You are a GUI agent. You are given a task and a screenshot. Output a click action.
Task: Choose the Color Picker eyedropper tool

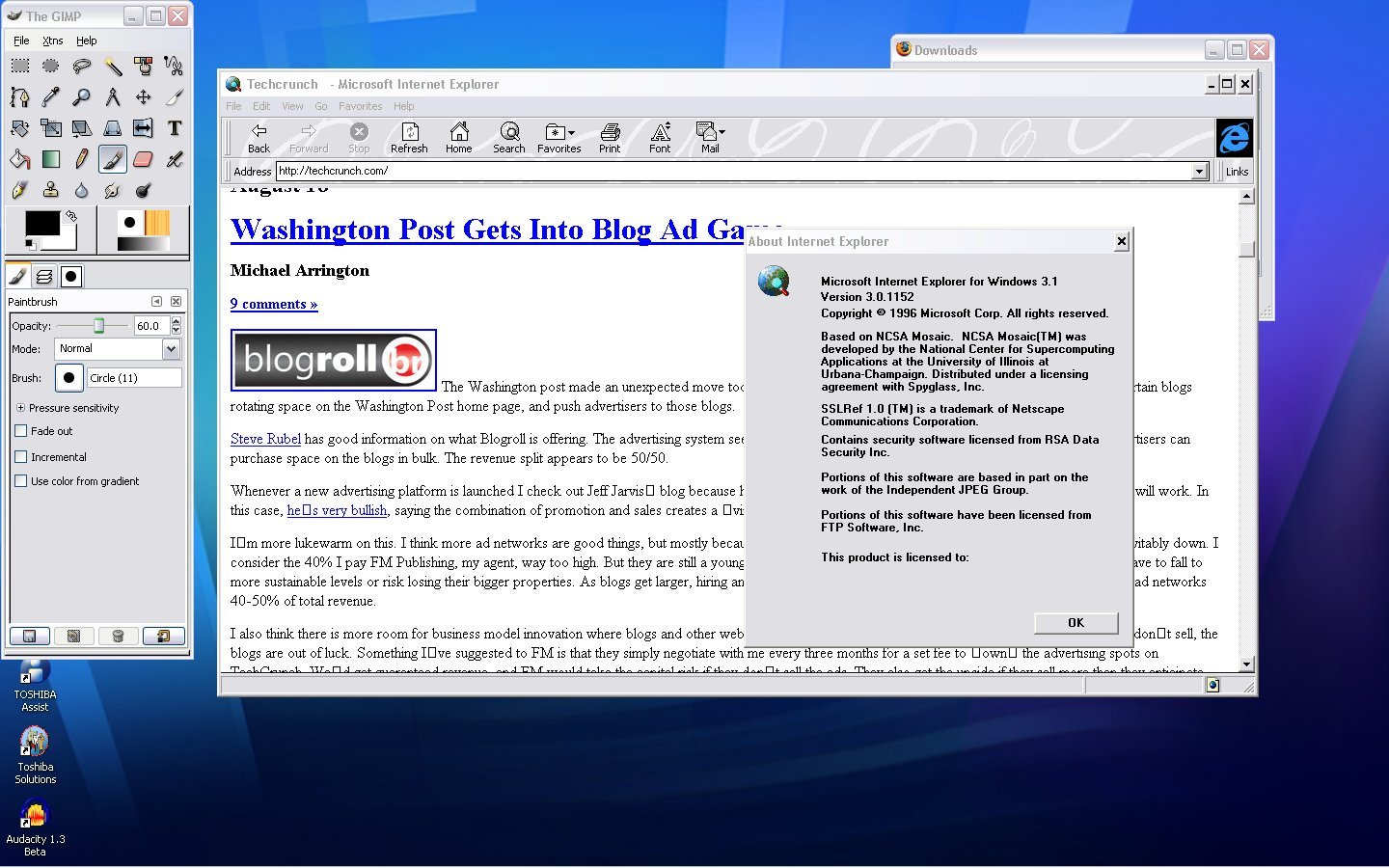(51, 96)
